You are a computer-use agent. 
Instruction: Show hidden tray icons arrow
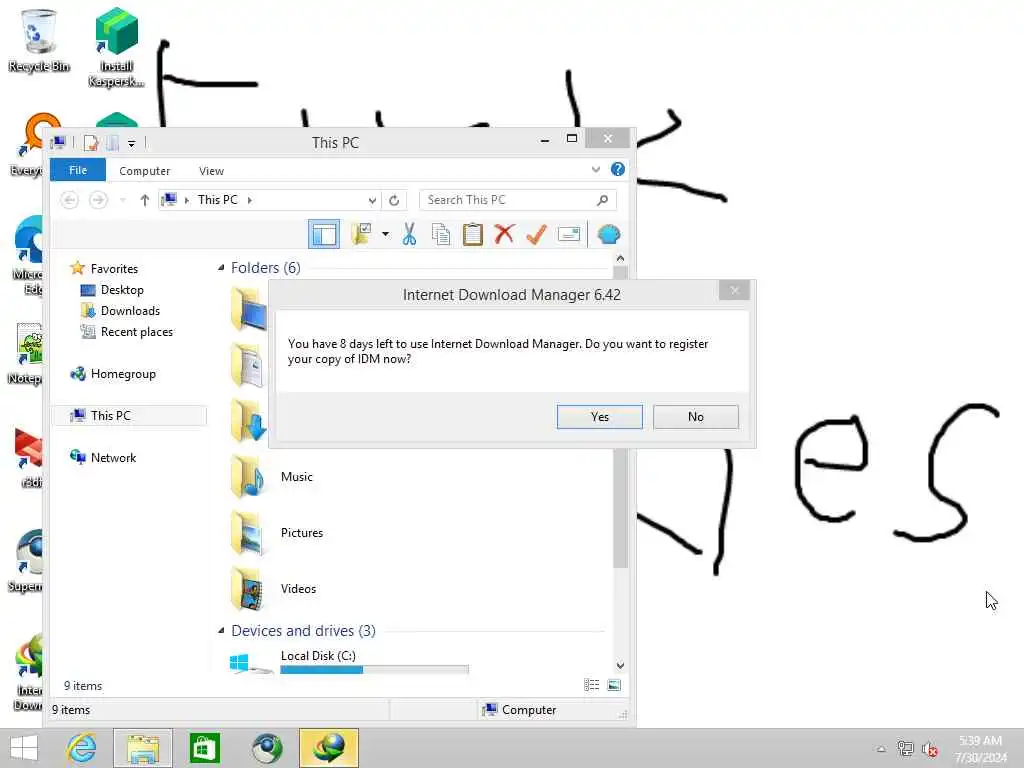coord(881,748)
